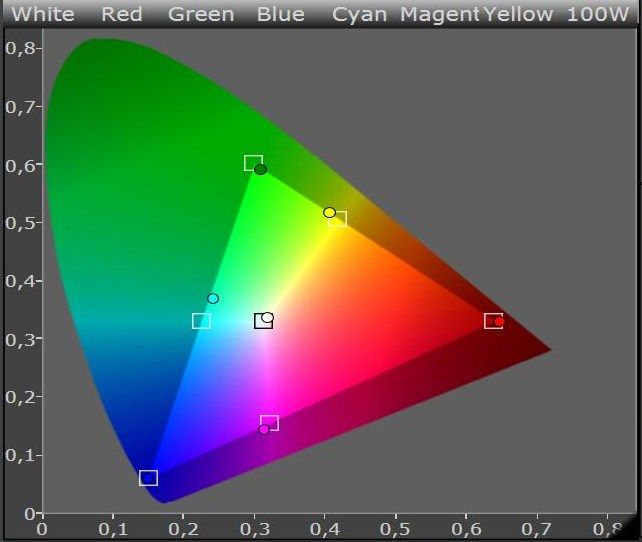642x542 pixels.
Task: Click the 0,8 label on vertical axis
Action: point(19,48)
